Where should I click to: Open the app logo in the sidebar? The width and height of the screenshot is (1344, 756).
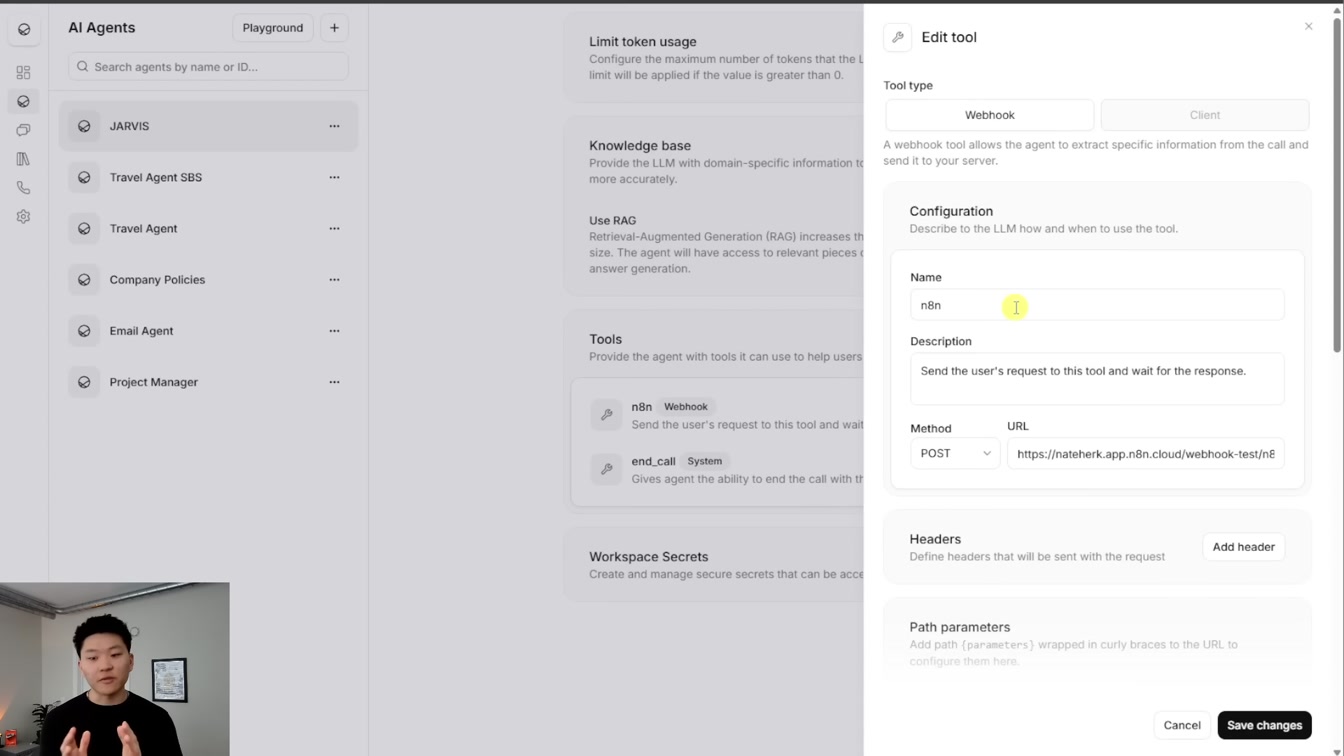[24, 29]
